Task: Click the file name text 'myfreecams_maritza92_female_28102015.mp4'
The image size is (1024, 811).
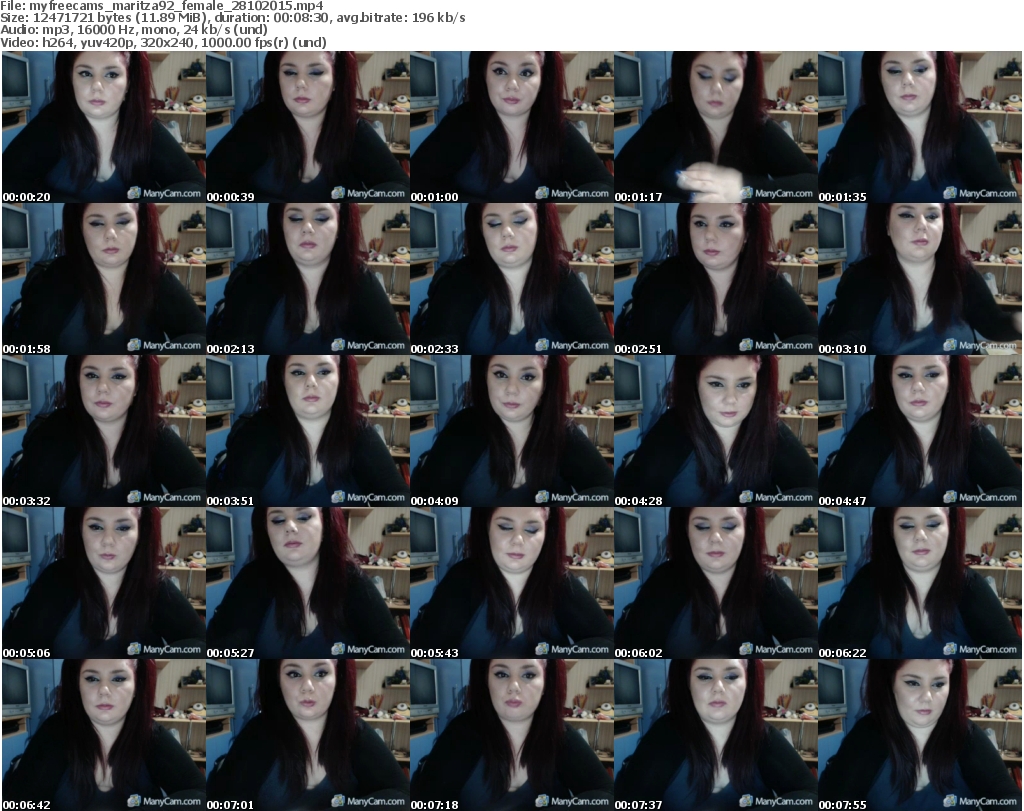Action: [176, 6]
